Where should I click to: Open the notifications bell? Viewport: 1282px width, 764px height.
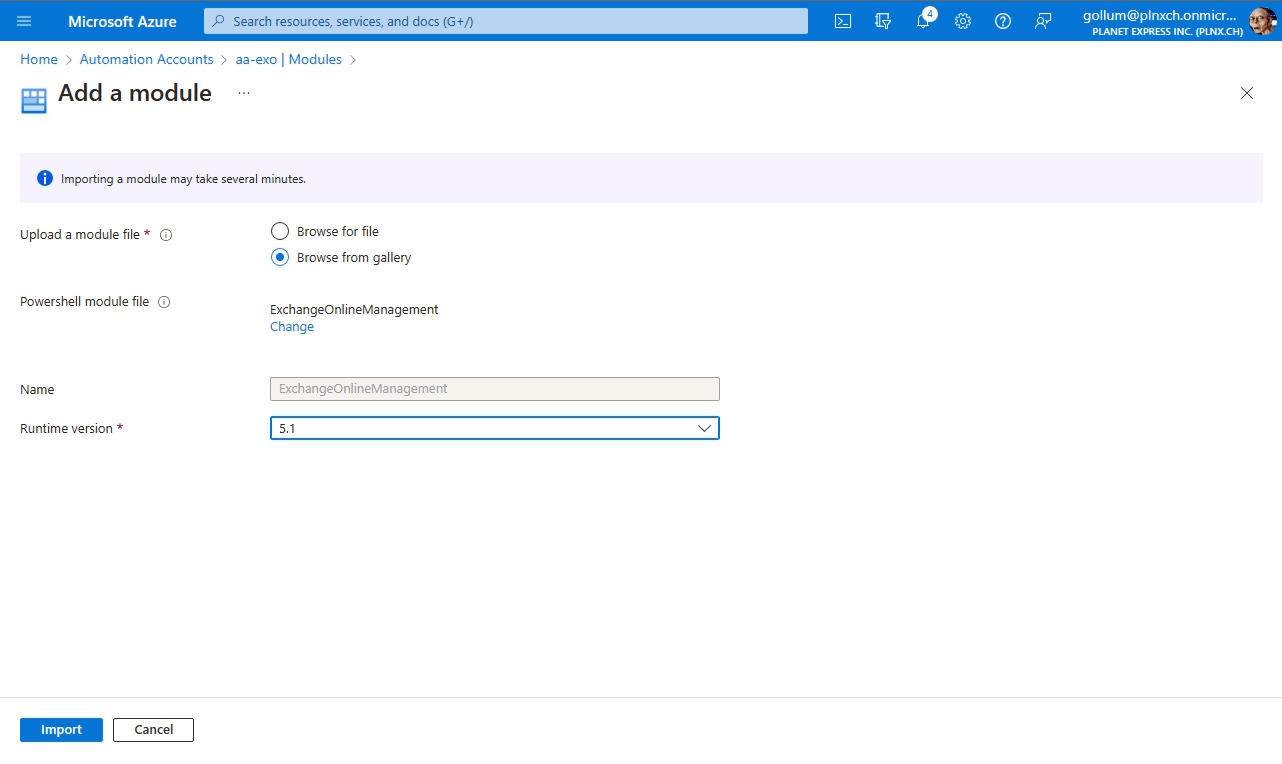tap(922, 21)
